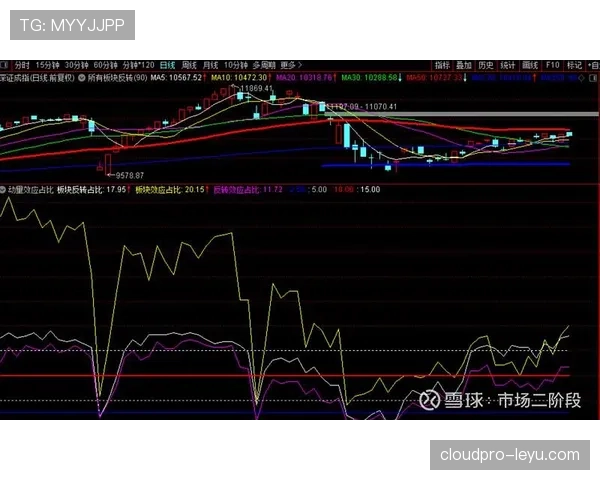This screenshot has height=480, width=600.
Task: Open the 多周期 multi-period view
Action: coord(264,65)
